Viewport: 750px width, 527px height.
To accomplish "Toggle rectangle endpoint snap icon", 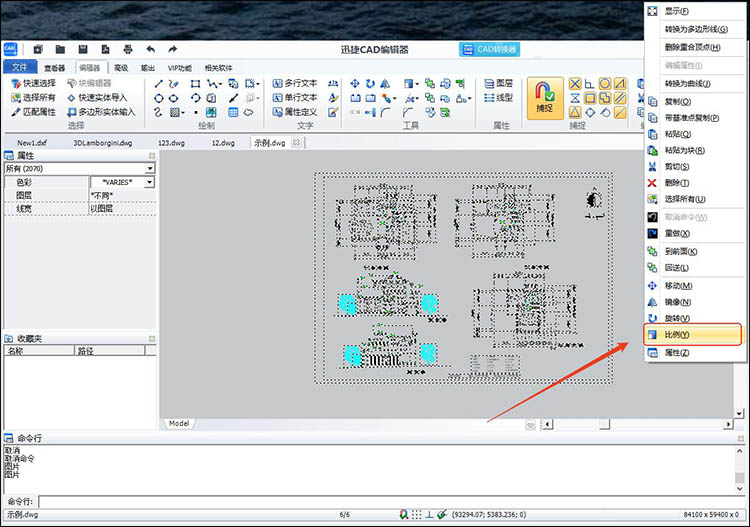I will [x=590, y=99].
